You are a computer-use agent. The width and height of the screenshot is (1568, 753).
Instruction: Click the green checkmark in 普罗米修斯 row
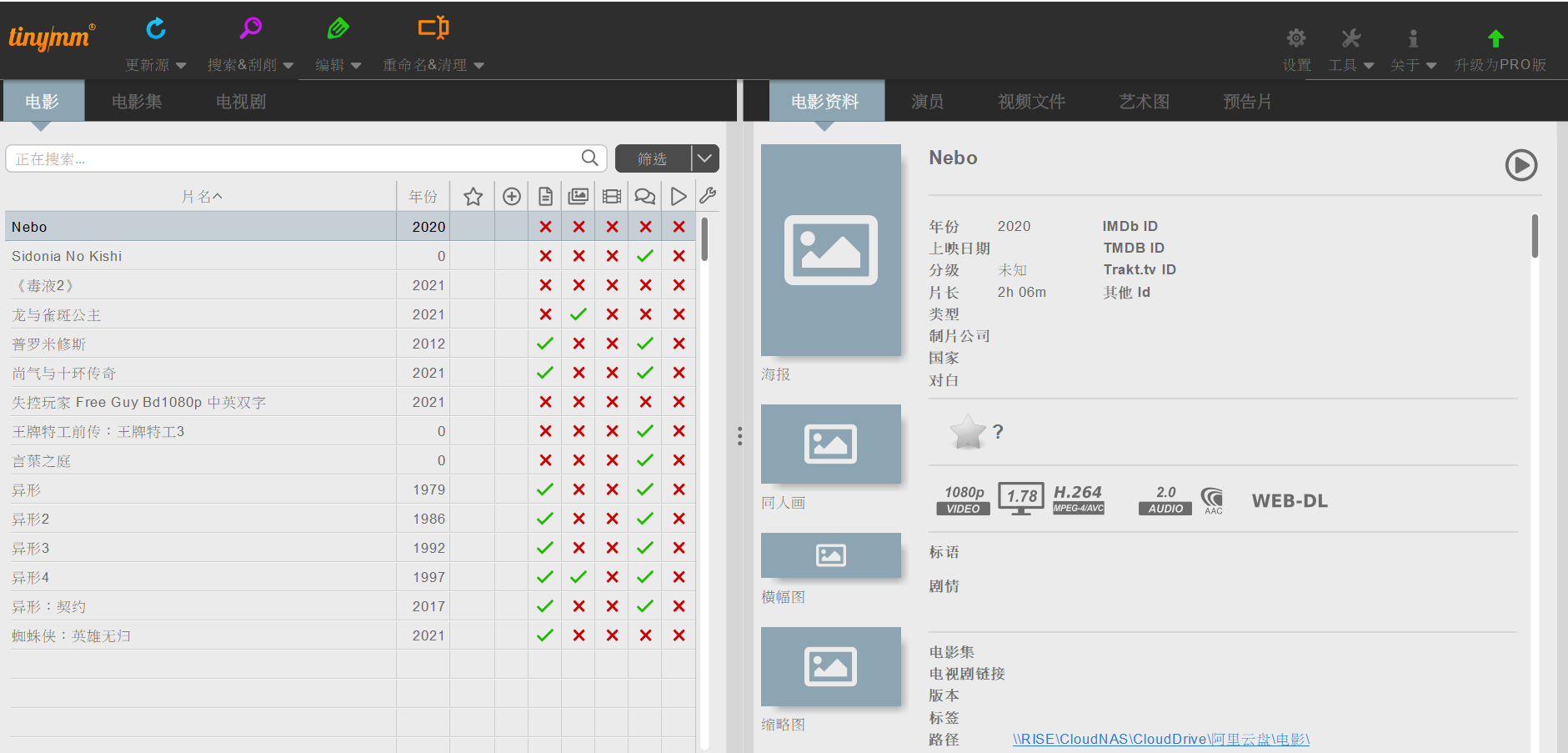coord(545,343)
